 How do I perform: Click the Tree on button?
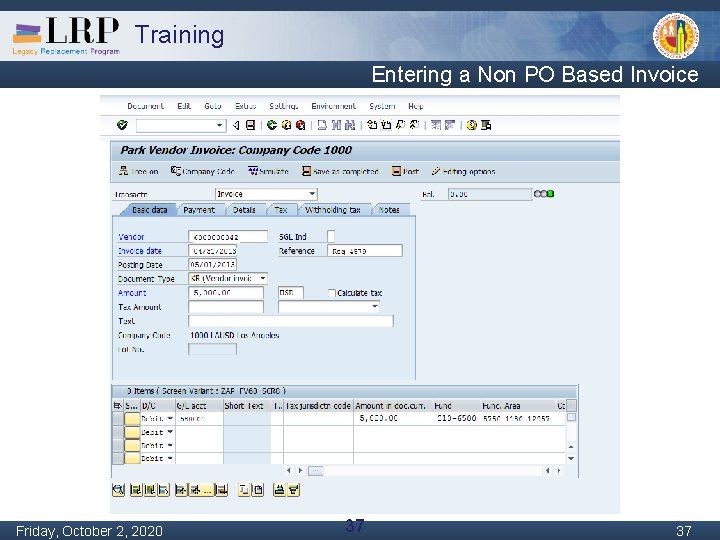click(x=139, y=171)
